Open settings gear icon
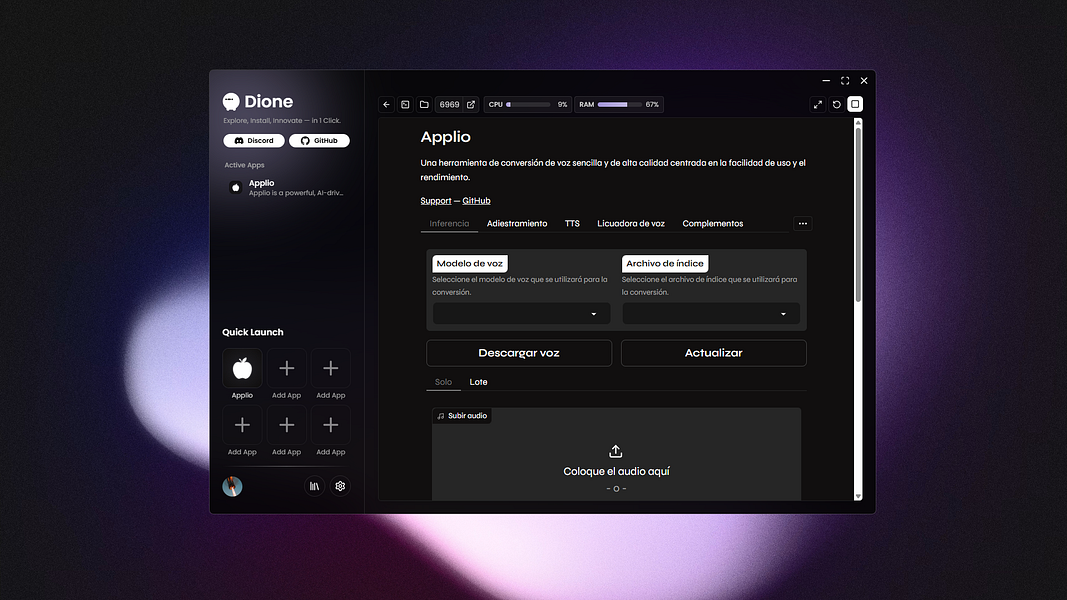The image size is (1067, 600). (340, 486)
